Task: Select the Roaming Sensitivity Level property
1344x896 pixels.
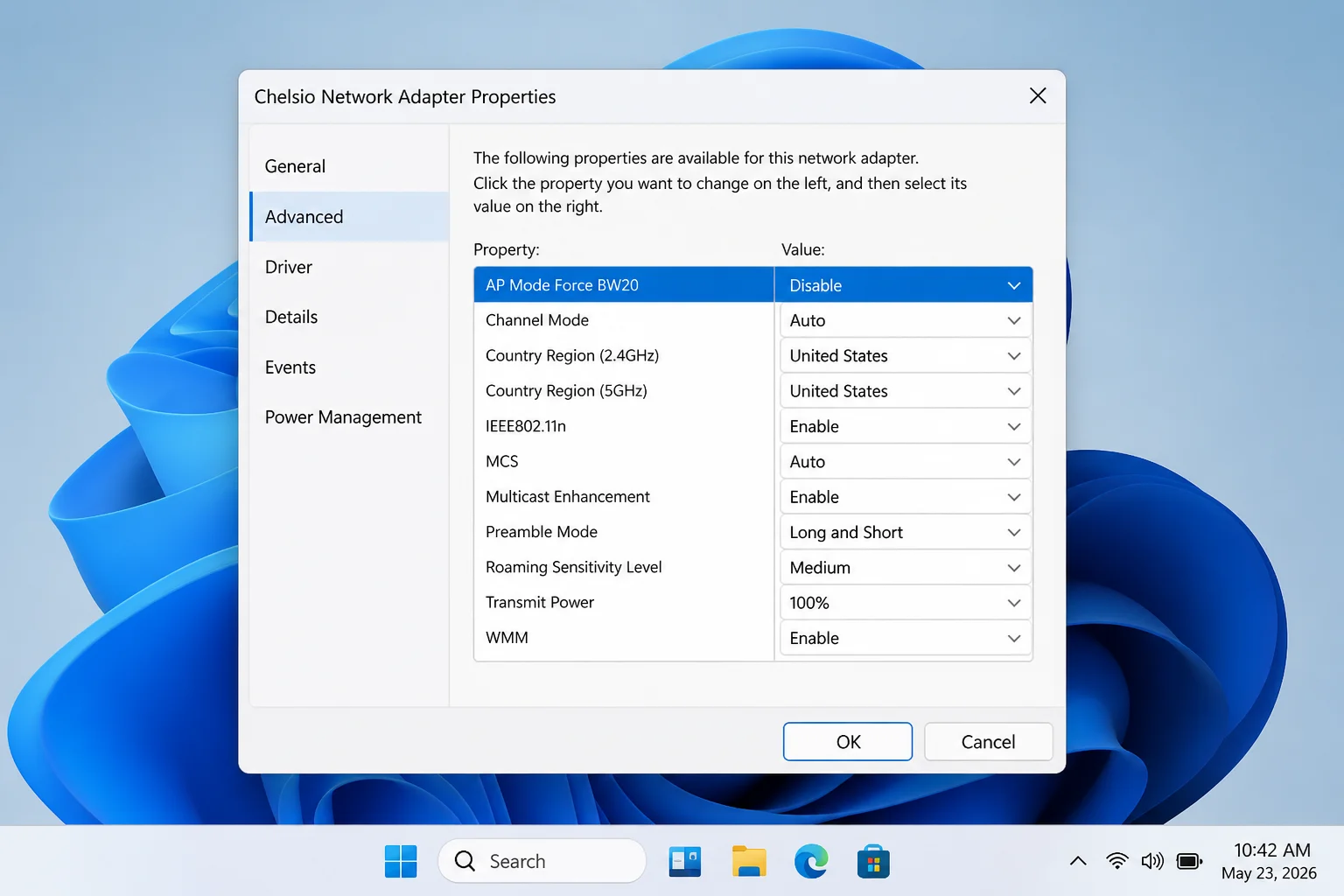Action: 624,567
